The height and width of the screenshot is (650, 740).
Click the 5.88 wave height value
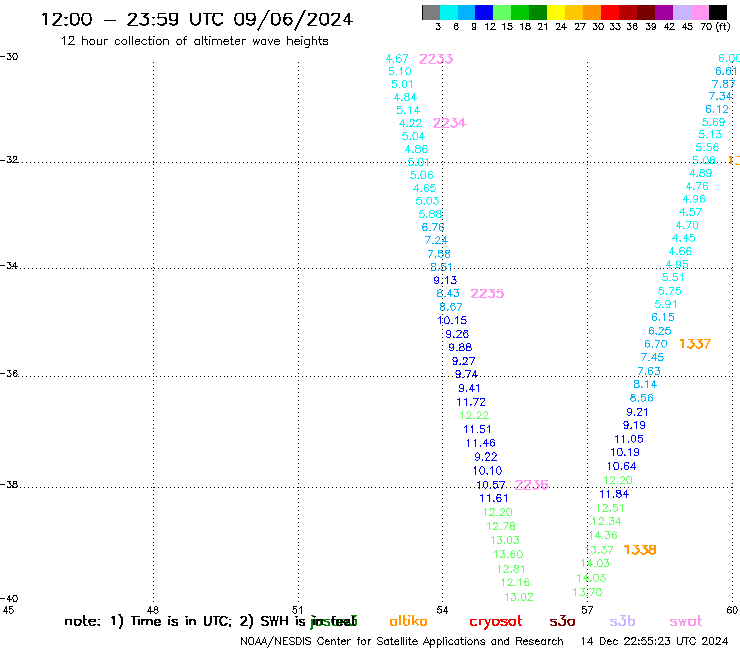tap(430, 214)
